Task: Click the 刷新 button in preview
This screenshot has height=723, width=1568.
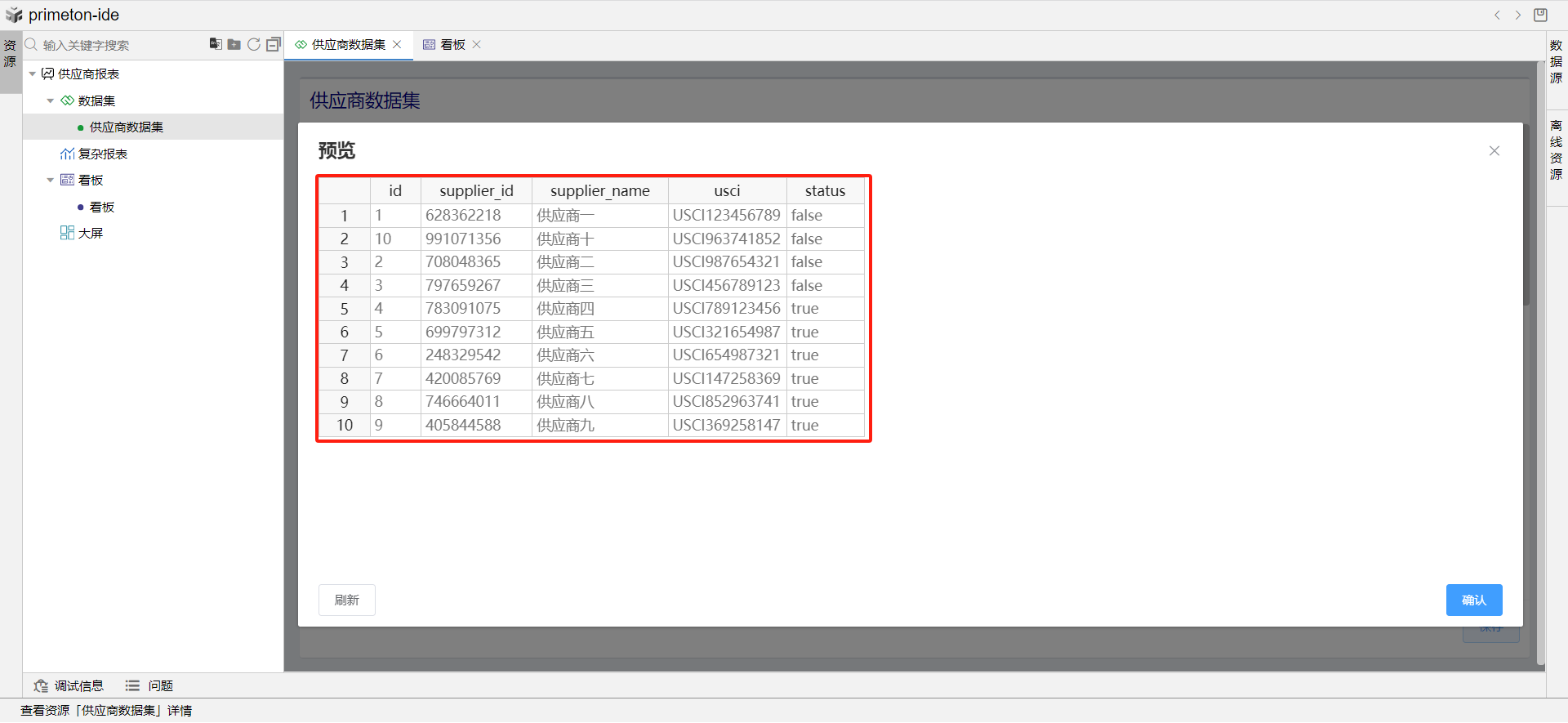Action: tap(346, 600)
